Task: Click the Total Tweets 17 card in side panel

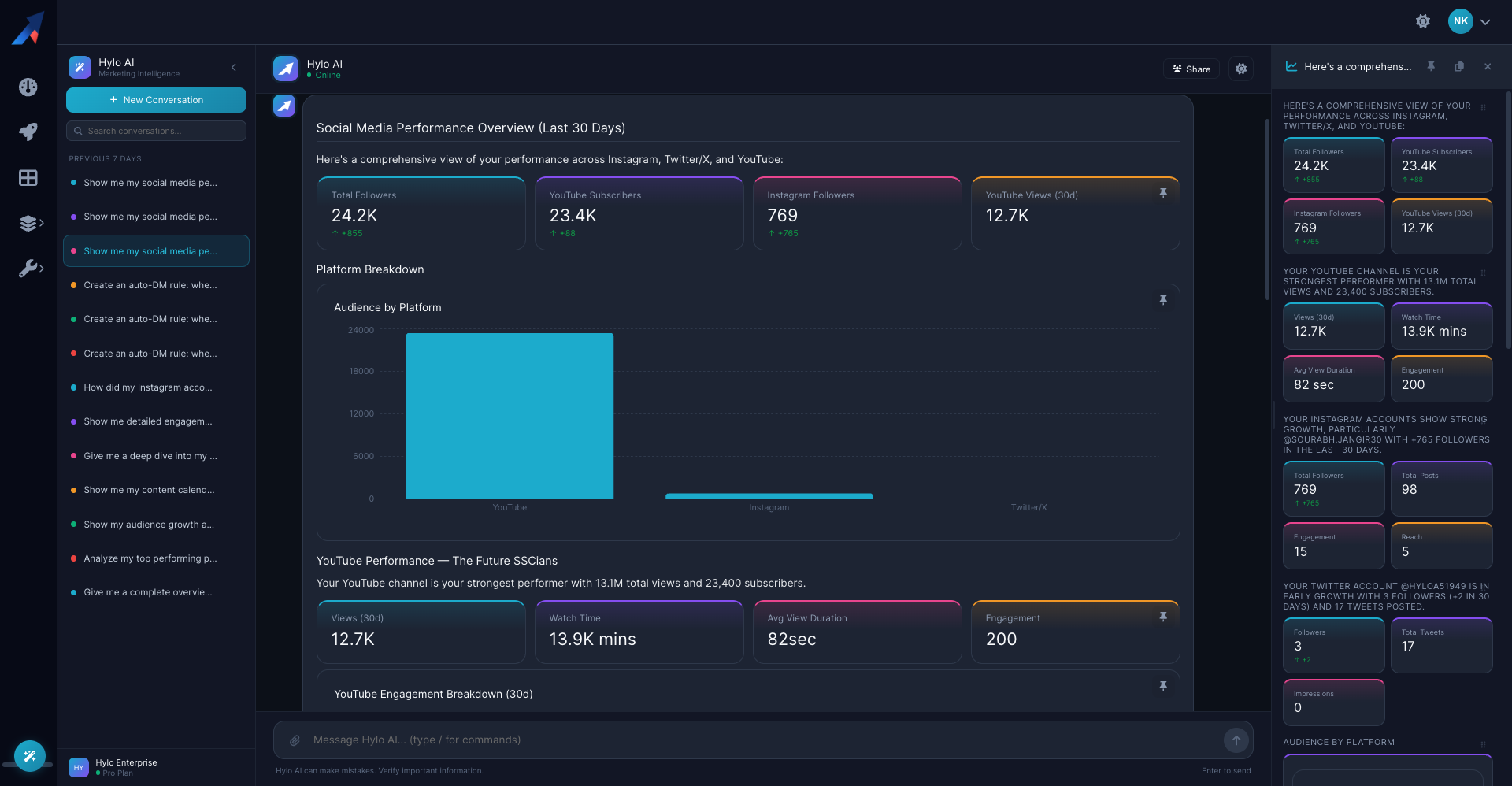Action: click(1442, 645)
